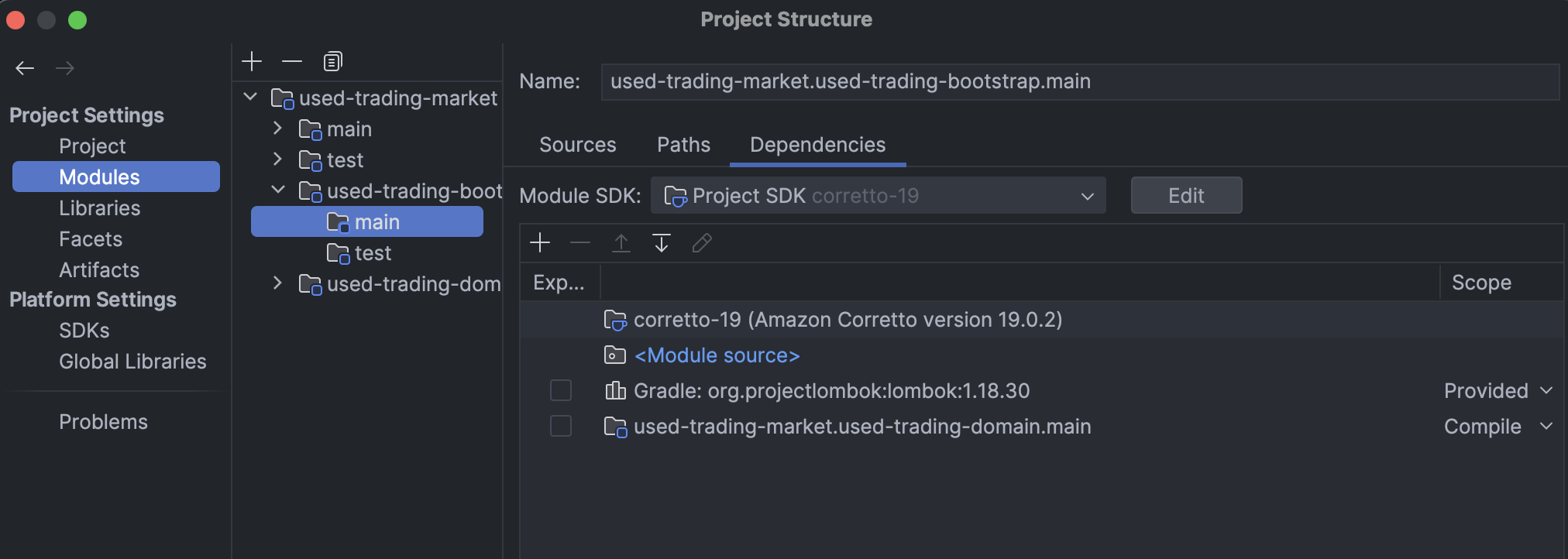Move the dependency down with arrow icon
The image size is (1568, 559).
[x=662, y=243]
